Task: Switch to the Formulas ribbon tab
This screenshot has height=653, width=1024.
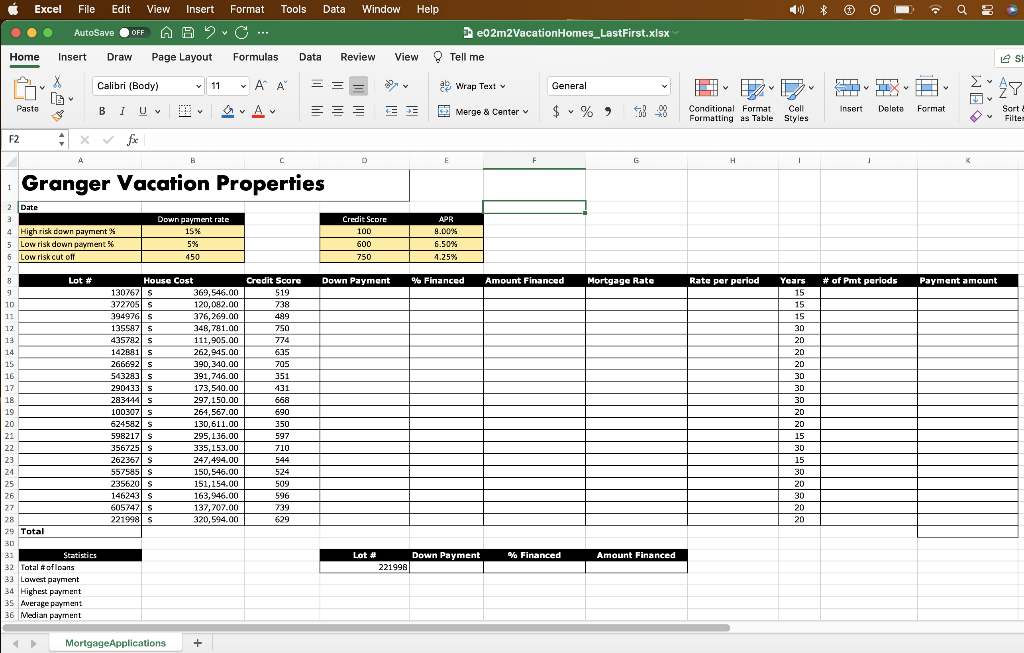Action: [x=253, y=57]
